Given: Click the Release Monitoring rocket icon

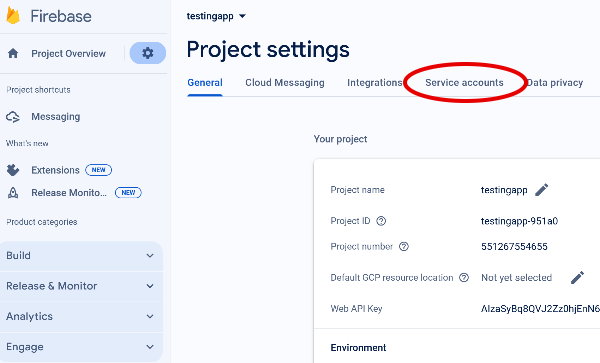Looking at the screenshot, I should tap(13, 193).
